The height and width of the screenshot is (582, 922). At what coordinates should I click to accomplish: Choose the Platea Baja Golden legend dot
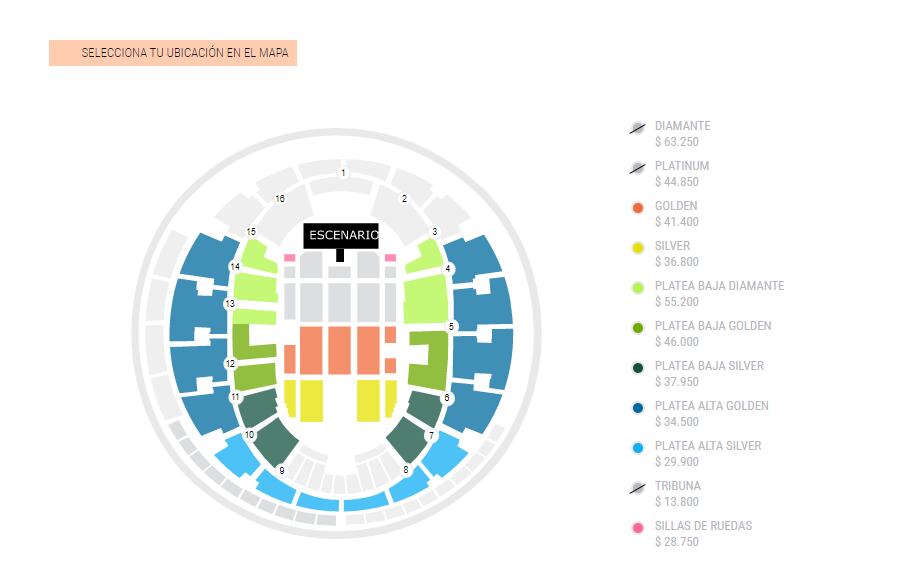[x=637, y=328]
